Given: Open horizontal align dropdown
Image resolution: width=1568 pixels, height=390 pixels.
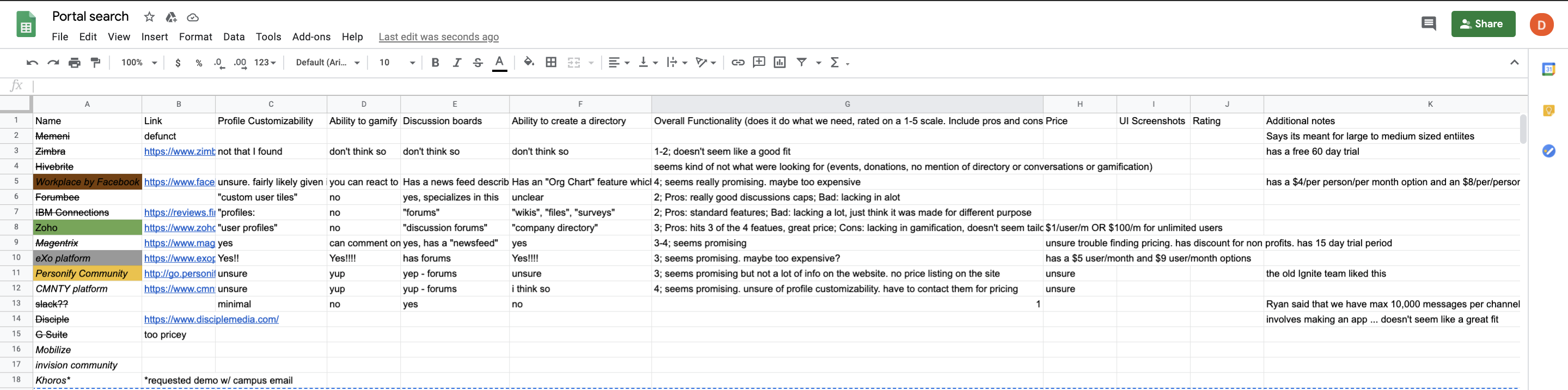Looking at the screenshot, I should [619, 63].
